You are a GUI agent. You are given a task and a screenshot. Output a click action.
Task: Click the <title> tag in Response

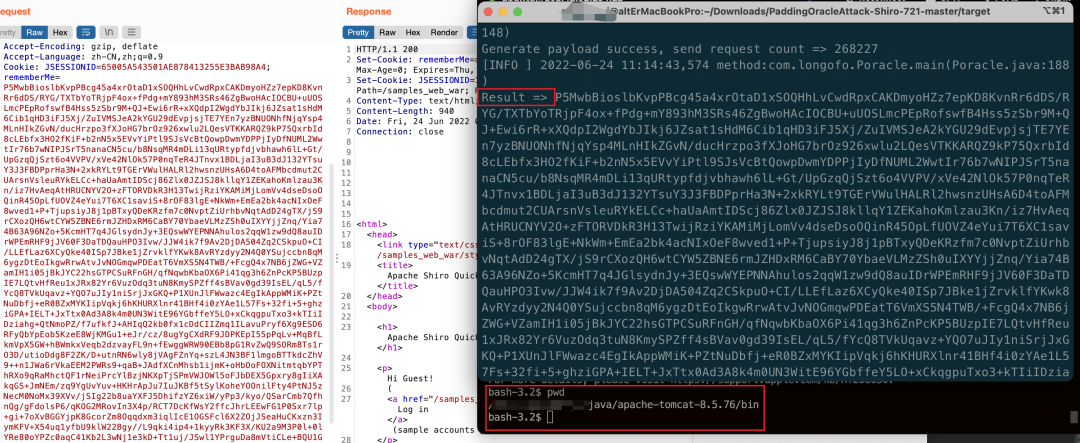coord(394,265)
